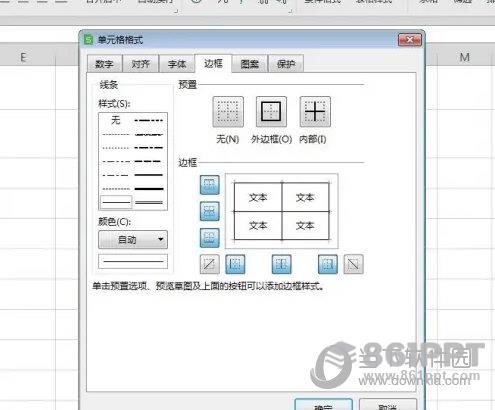Open the color (颜色) dropdown set to 自动

point(133,239)
